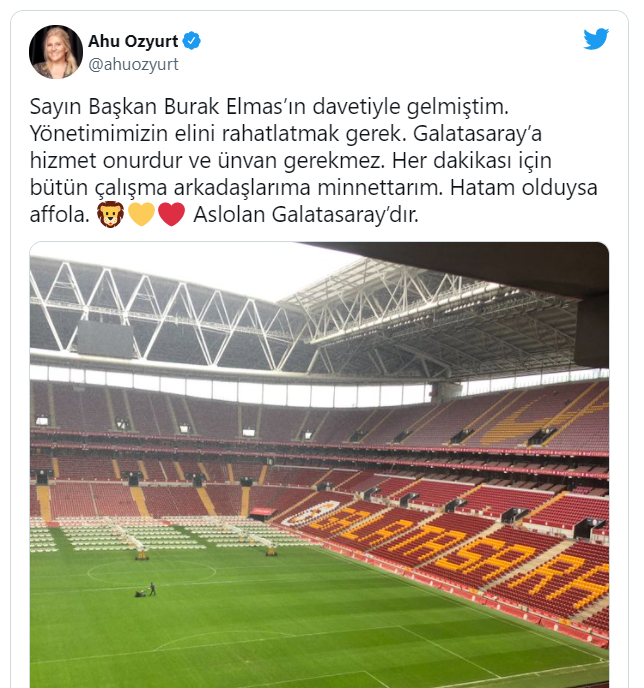Viewport: 644px width, 688px height.
Task: Click the blue Twitter bird logo
Action: 596,39
